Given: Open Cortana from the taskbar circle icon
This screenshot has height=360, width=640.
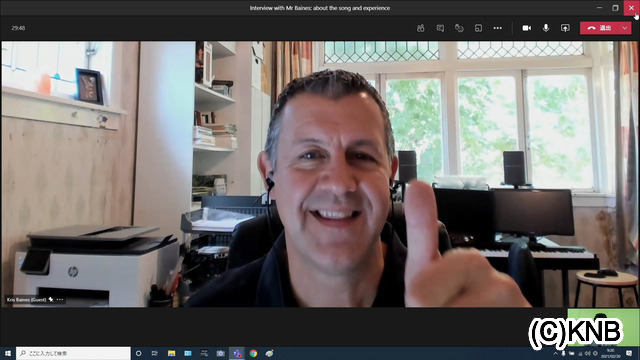Looking at the screenshot, I should (138, 353).
